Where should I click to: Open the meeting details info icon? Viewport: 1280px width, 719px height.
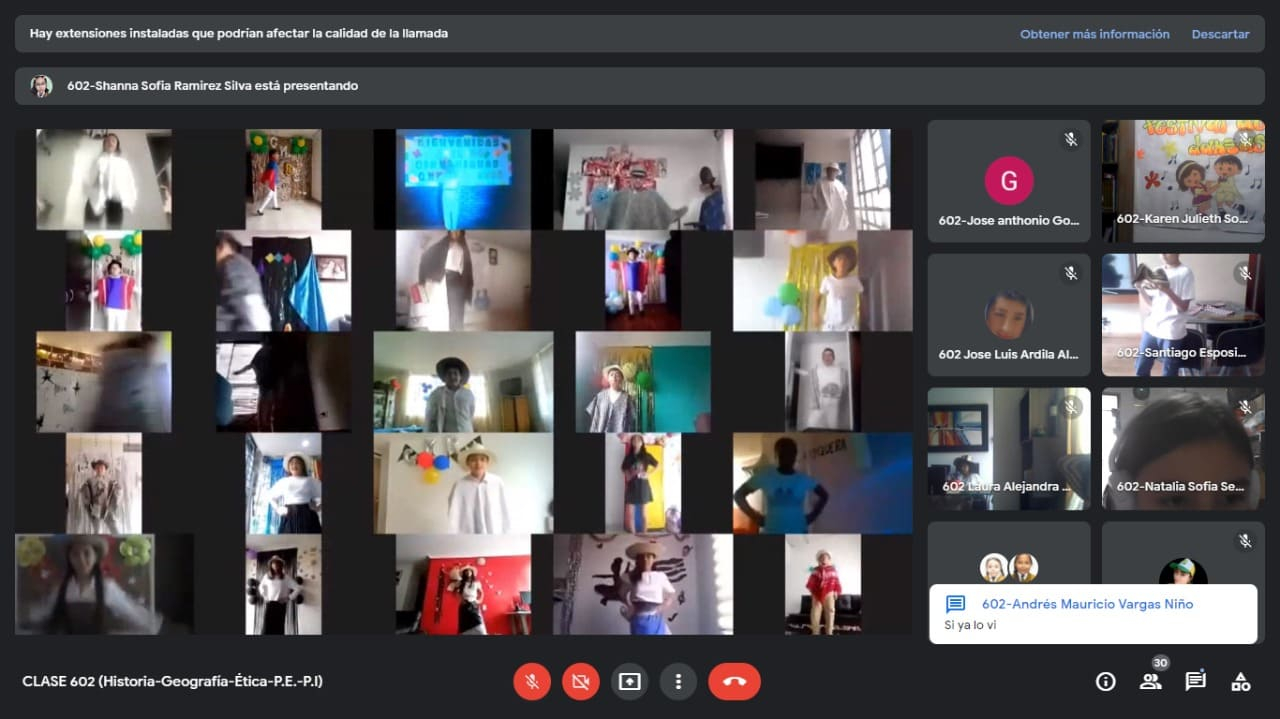pyautogui.click(x=1105, y=682)
